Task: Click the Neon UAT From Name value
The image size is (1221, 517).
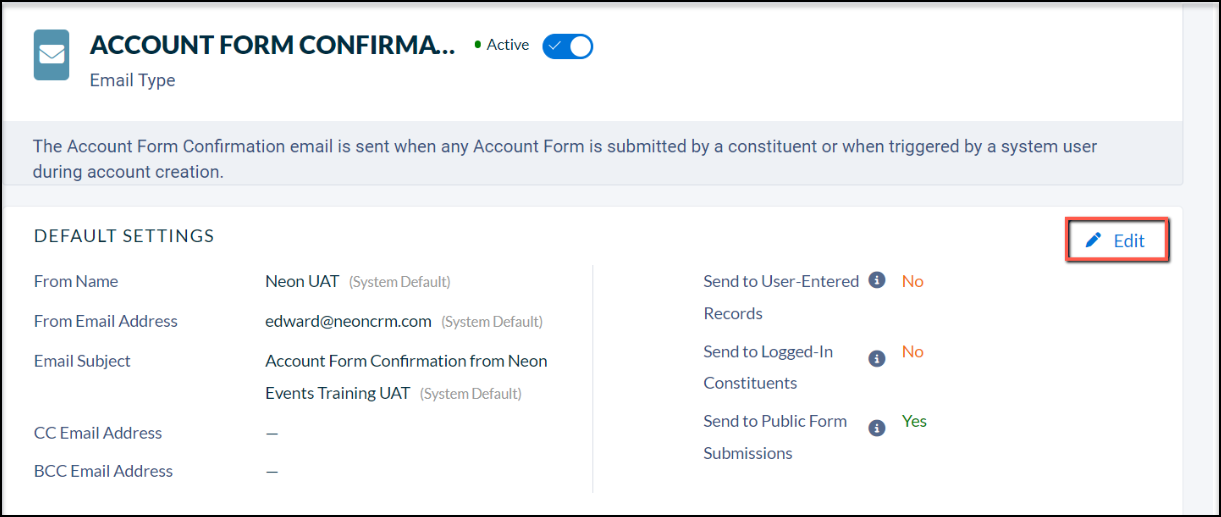Action: click(x=302, y=281)
